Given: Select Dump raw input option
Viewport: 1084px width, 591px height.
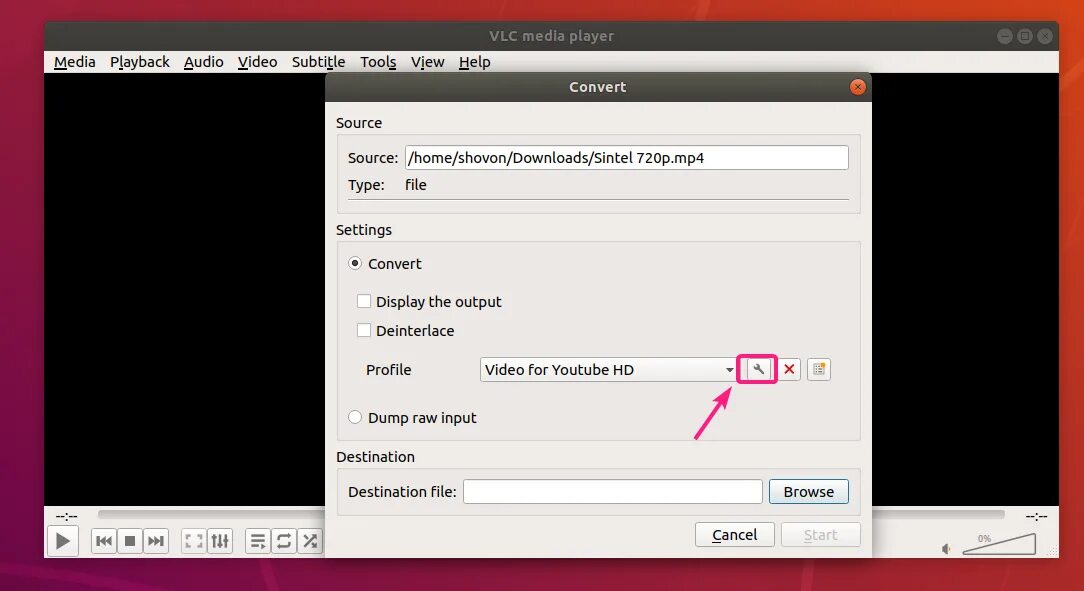Looking at the screenshot, I should click(355, 418).
